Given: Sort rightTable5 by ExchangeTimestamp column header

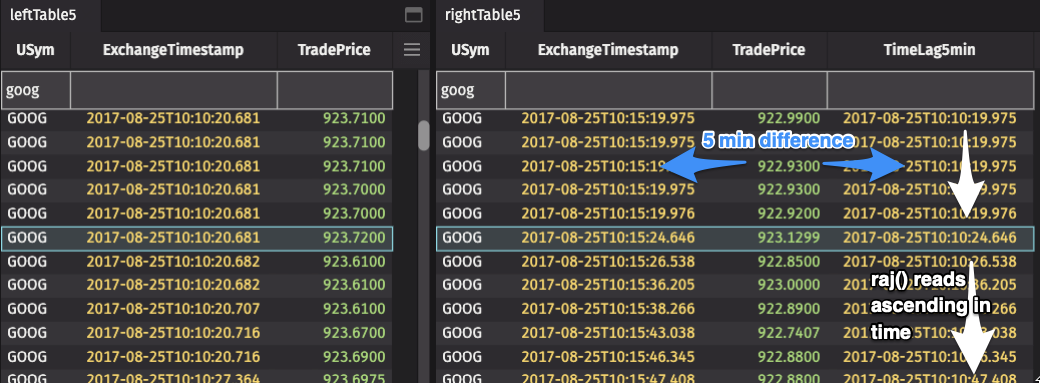Looking at the screenshot, I should [608, 50].
